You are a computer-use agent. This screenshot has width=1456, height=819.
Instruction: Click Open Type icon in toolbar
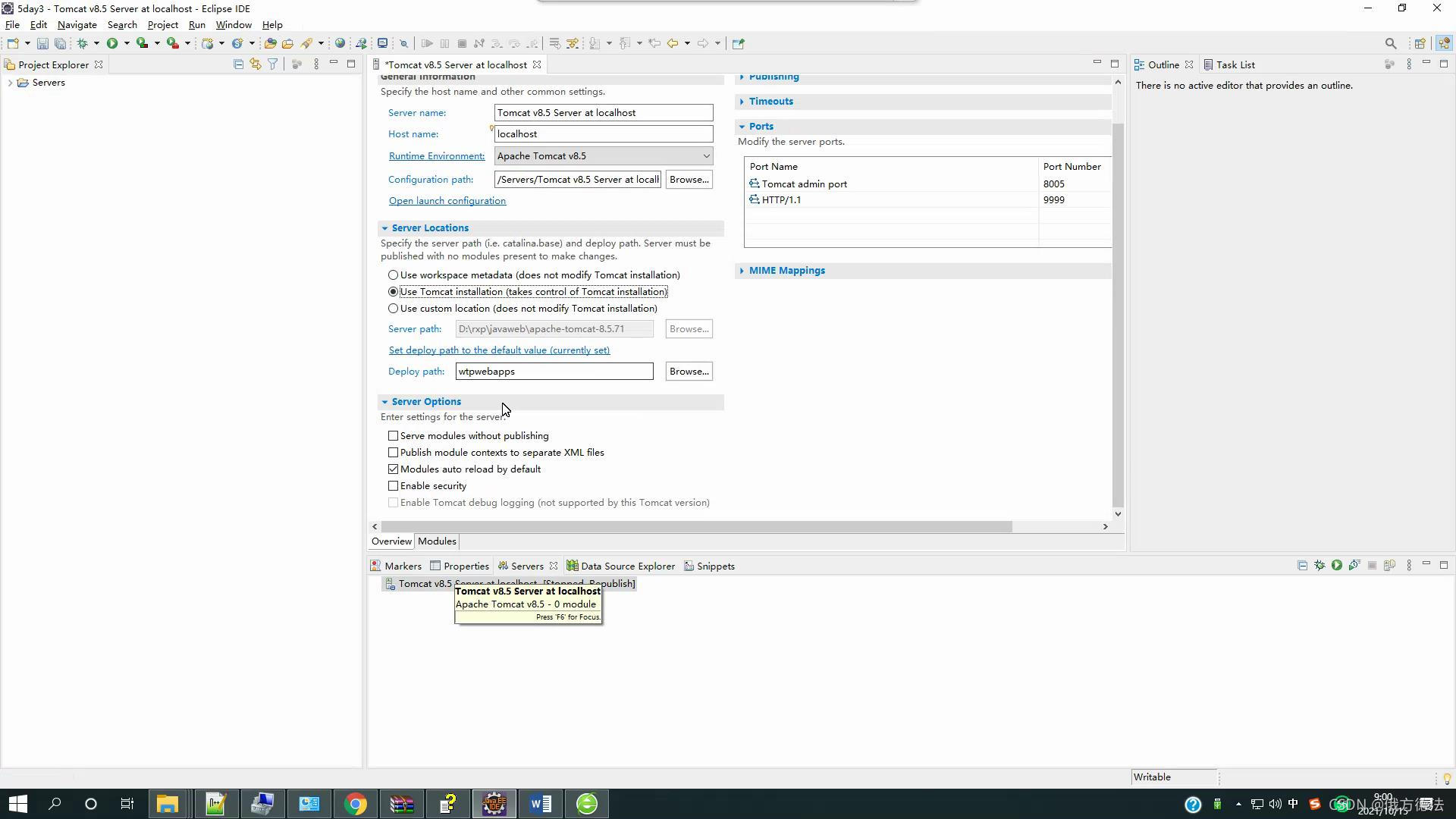click(x=270, y=43)
